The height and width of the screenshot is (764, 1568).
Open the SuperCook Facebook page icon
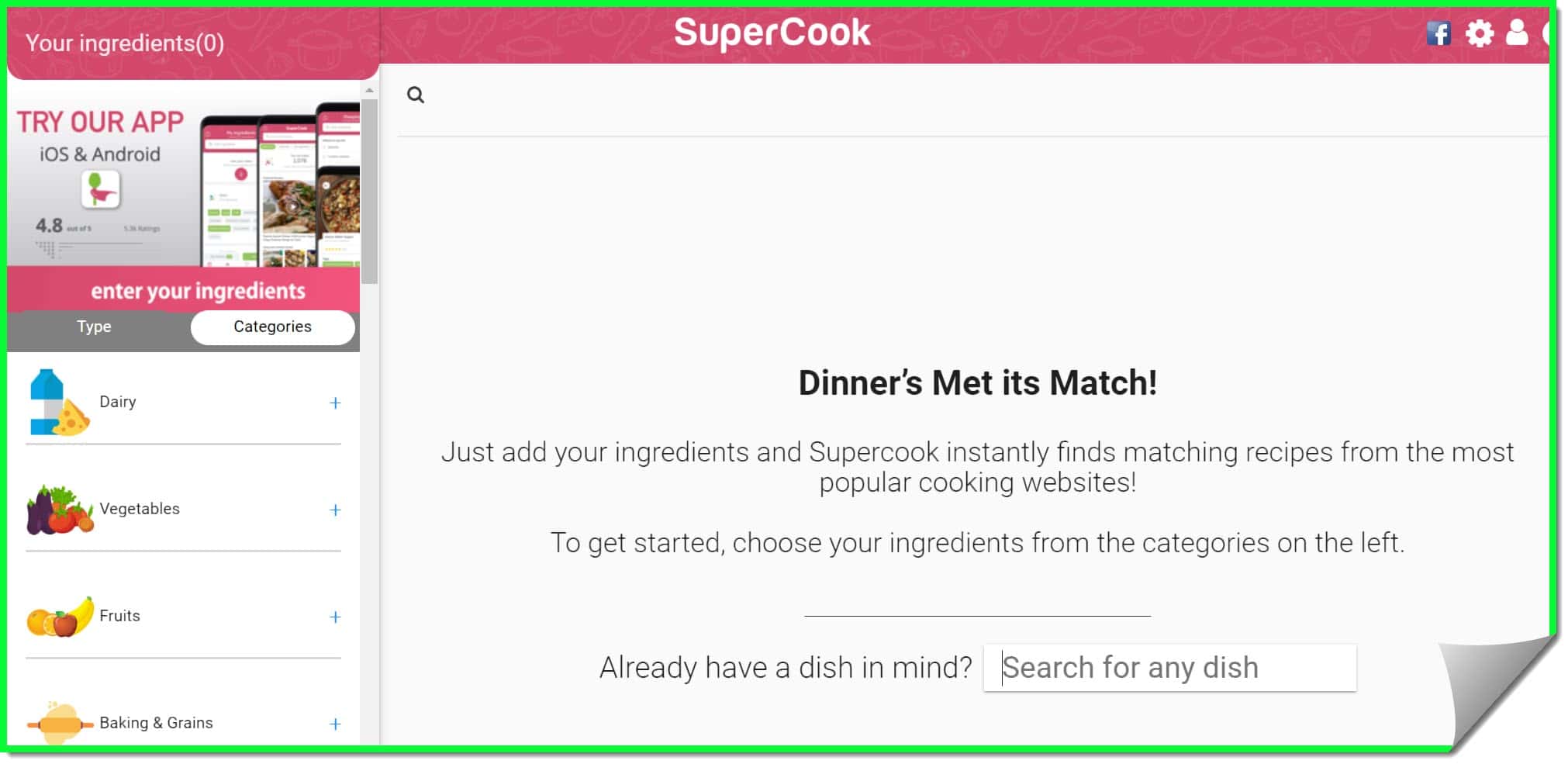(x=1438, y=33)
